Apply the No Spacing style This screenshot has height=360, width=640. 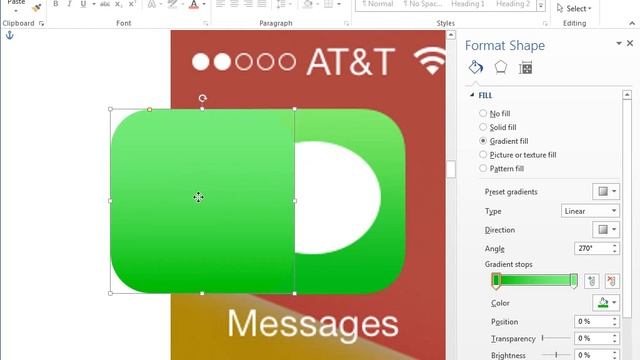pos(422,4)
